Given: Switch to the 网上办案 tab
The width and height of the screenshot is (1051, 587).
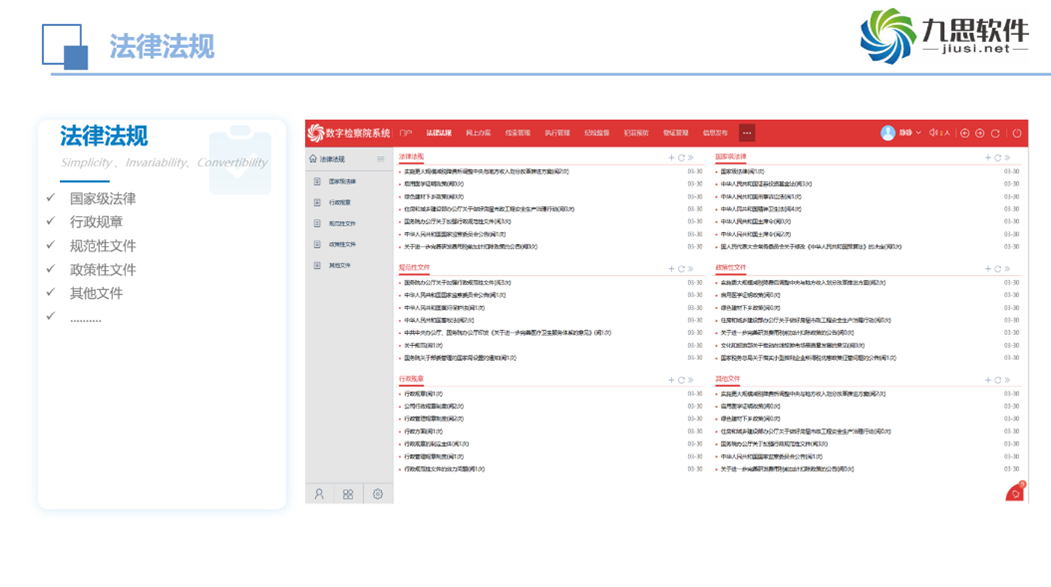Looking at the screenshot, I should [478, 133].
